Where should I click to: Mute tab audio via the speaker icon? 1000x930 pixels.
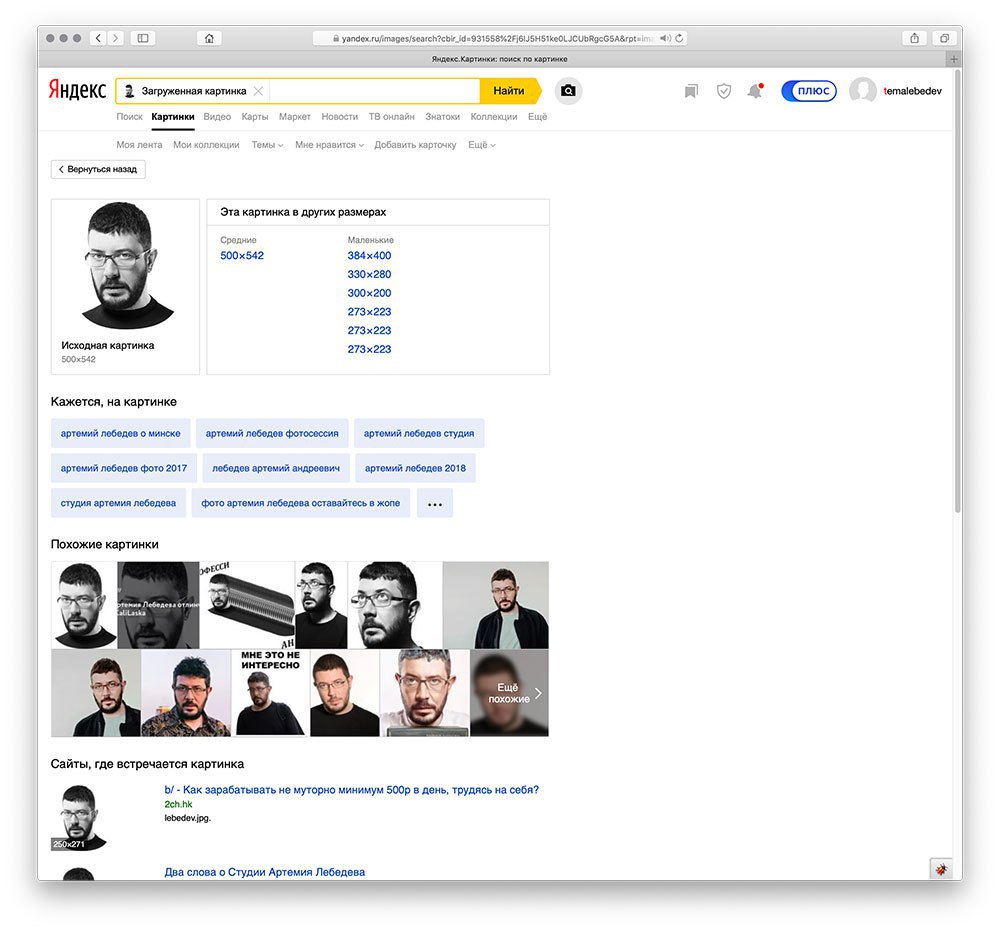[665, 38]
